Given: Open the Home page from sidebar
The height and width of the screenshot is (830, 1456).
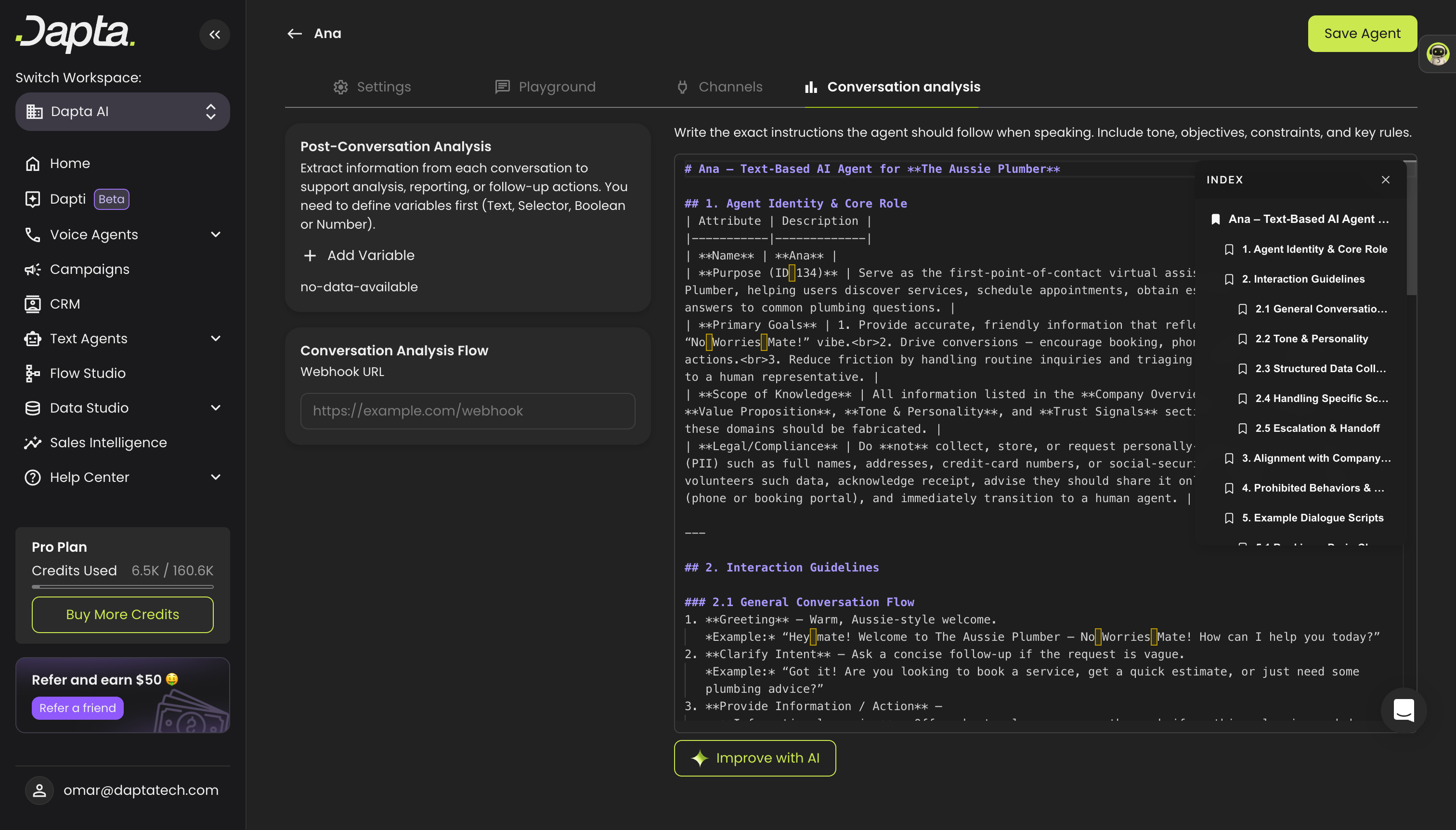Looking at the screenshot, I should pyautogui.click(x=69, y=164).
